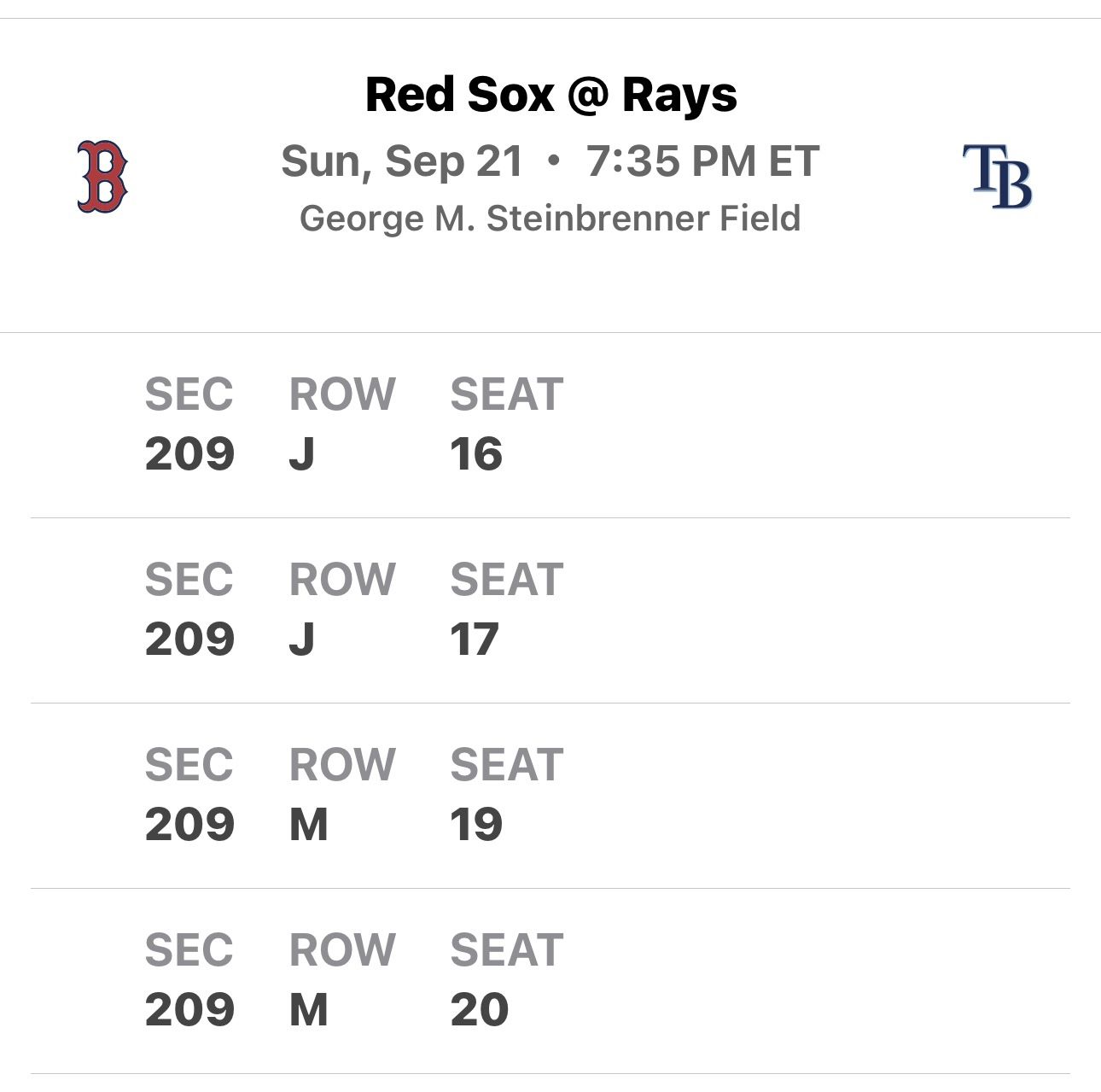Click section 209 on seat 19 ticket
Viewport: 1101px width, 1092px height.
(x=189, y=825)
